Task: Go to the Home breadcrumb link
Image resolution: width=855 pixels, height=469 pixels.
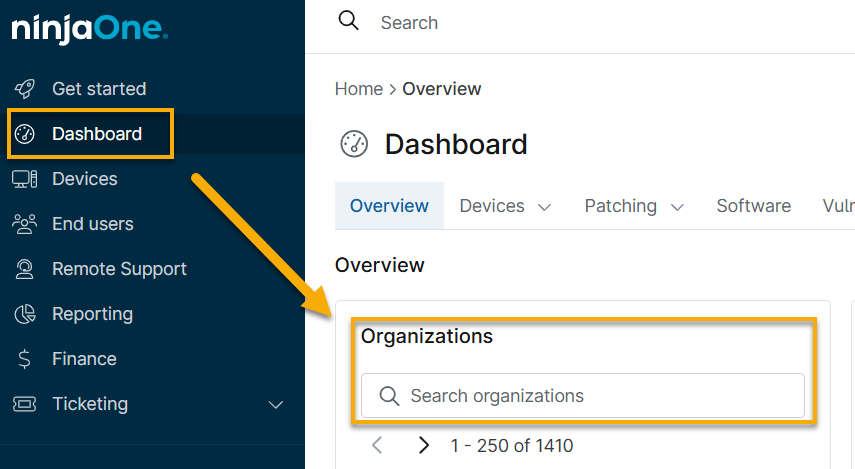Action: tap(358, 89)
